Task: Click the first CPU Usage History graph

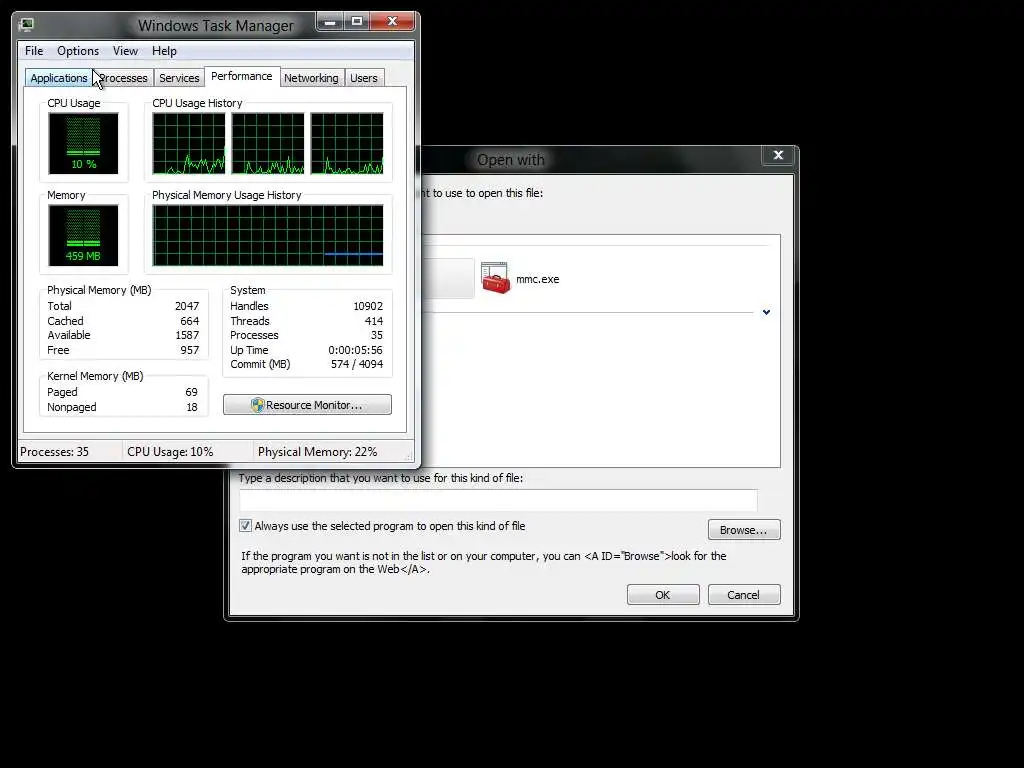Action: point(189,143)
